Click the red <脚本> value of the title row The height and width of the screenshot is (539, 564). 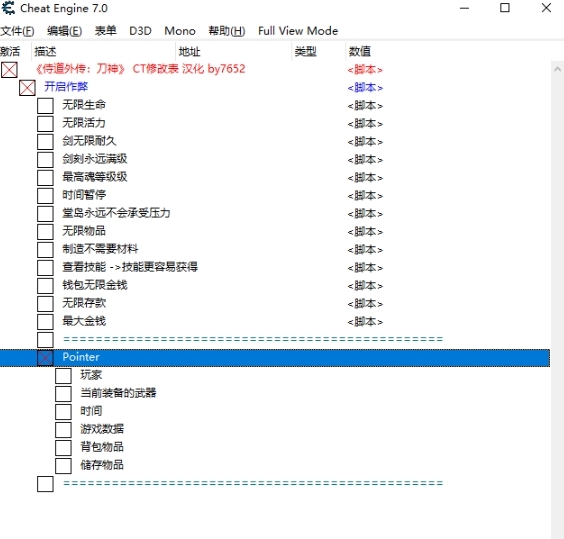(365, 70)
